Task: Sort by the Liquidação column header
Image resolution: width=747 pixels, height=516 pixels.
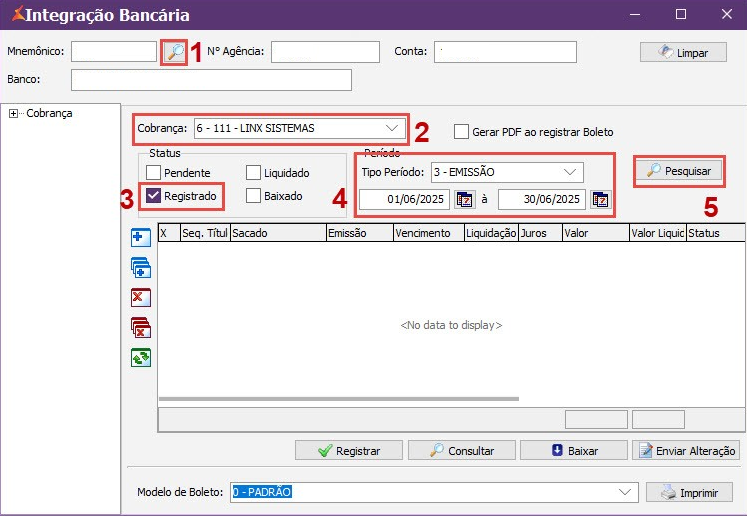Action: pyautogui.click(x=491, y=233)
